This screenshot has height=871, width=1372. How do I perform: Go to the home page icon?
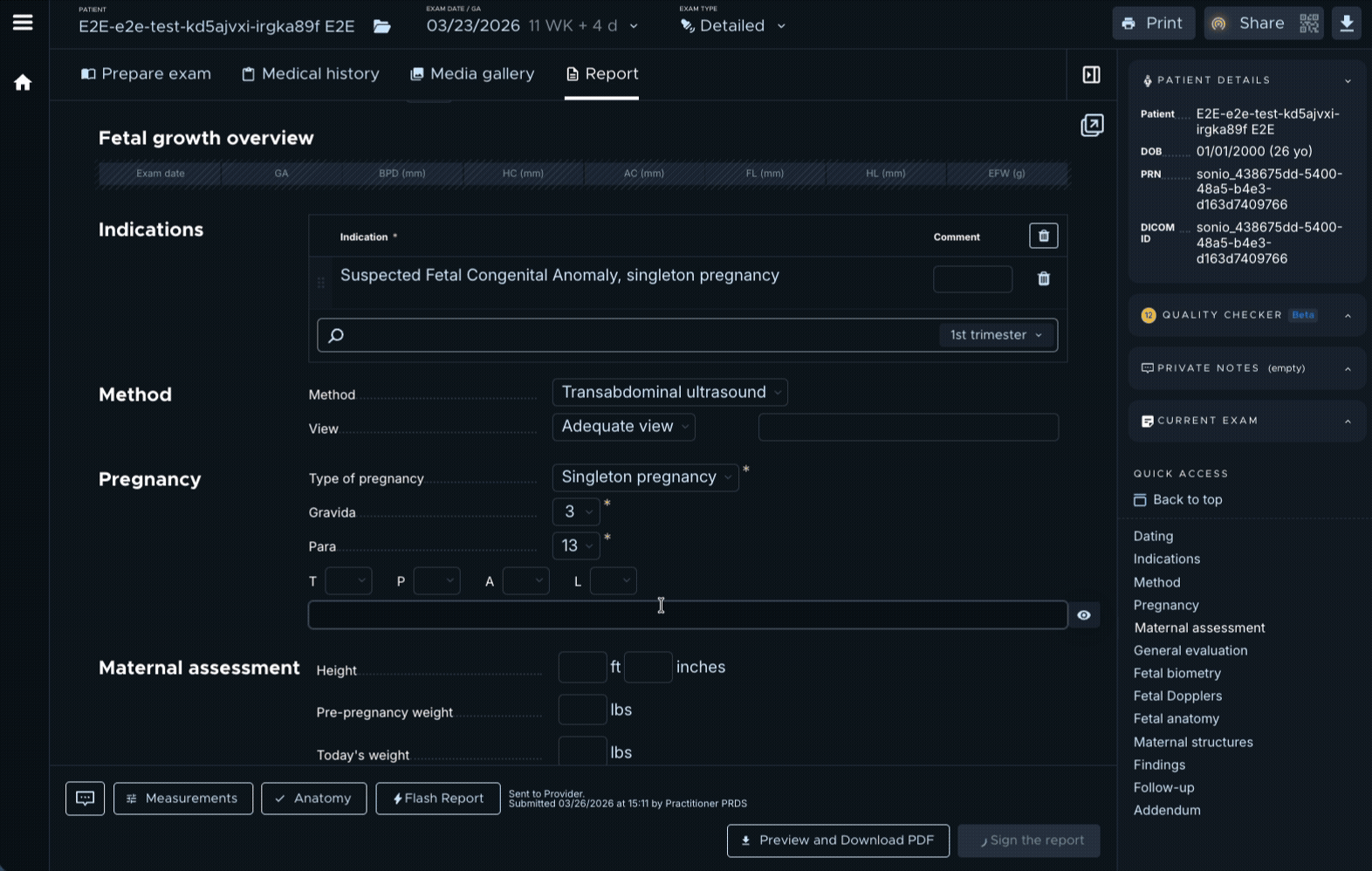[x=23, y=82]
